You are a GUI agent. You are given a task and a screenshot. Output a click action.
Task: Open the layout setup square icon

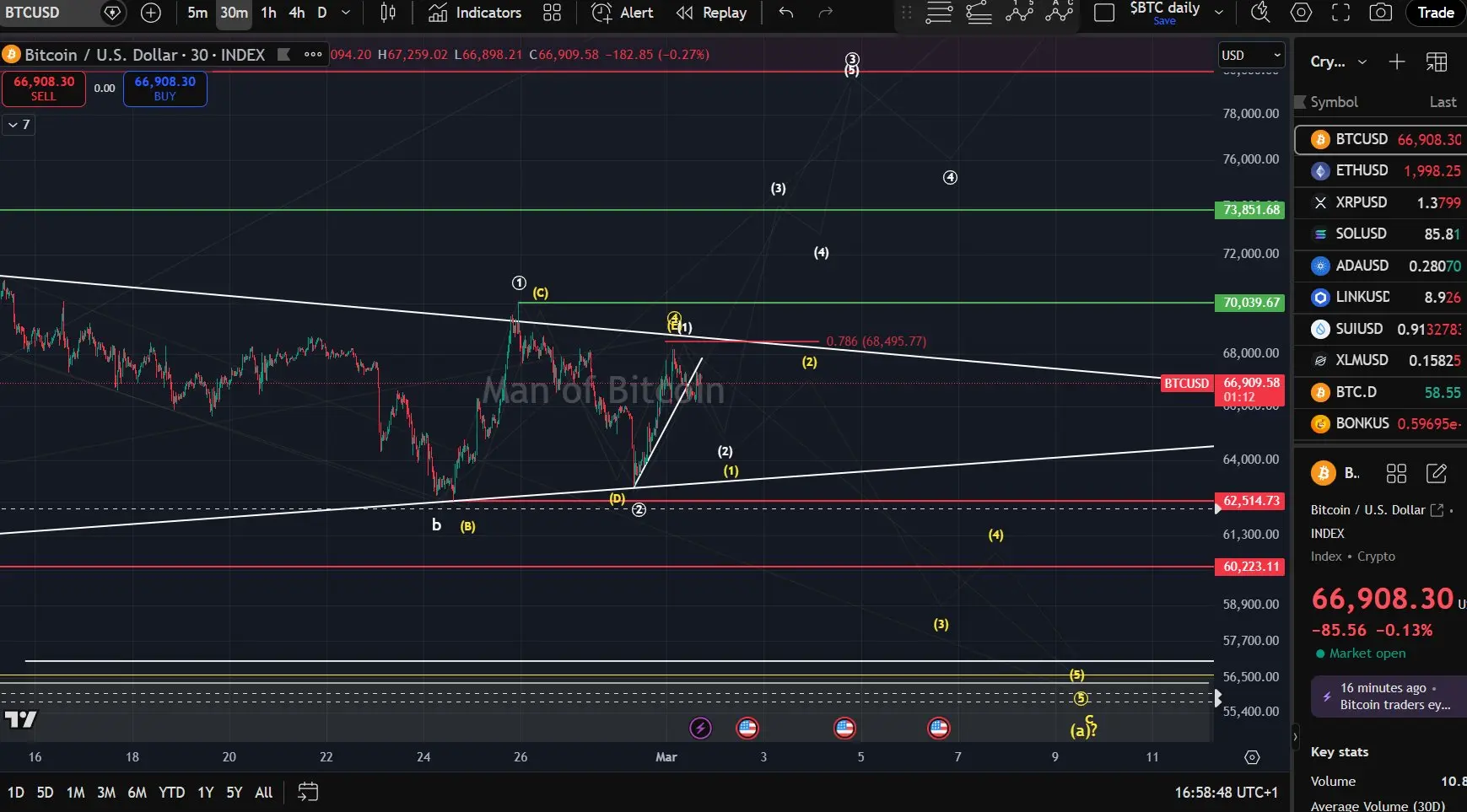tap(1103, 13)
